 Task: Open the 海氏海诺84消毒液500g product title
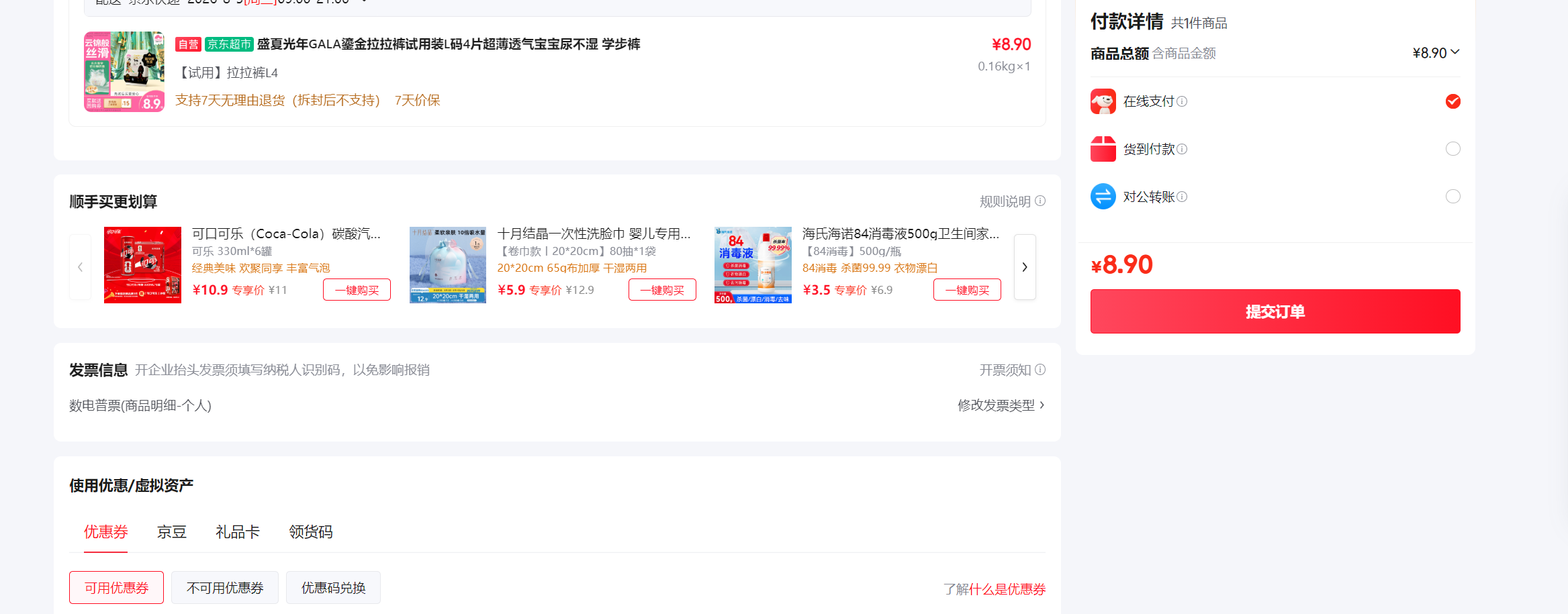[x=901, y=234]
